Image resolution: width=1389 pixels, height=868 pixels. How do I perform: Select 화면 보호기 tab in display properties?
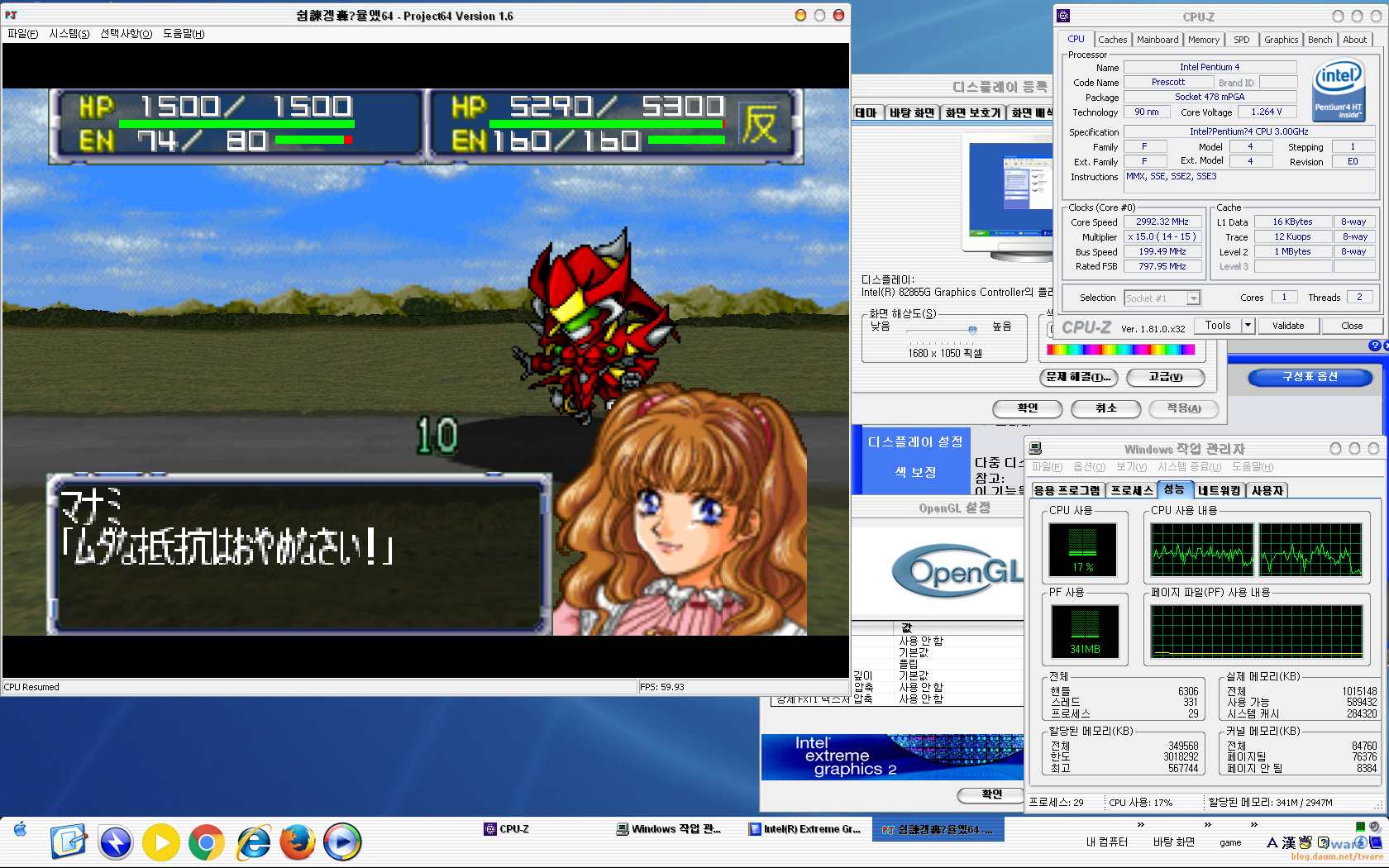[x=973, y=112]
